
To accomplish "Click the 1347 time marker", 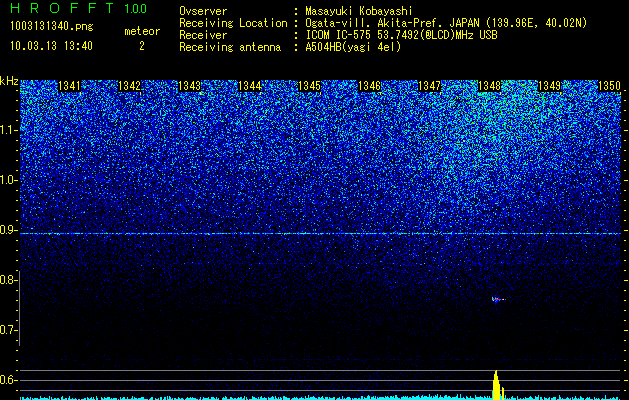I will (429, 86).
